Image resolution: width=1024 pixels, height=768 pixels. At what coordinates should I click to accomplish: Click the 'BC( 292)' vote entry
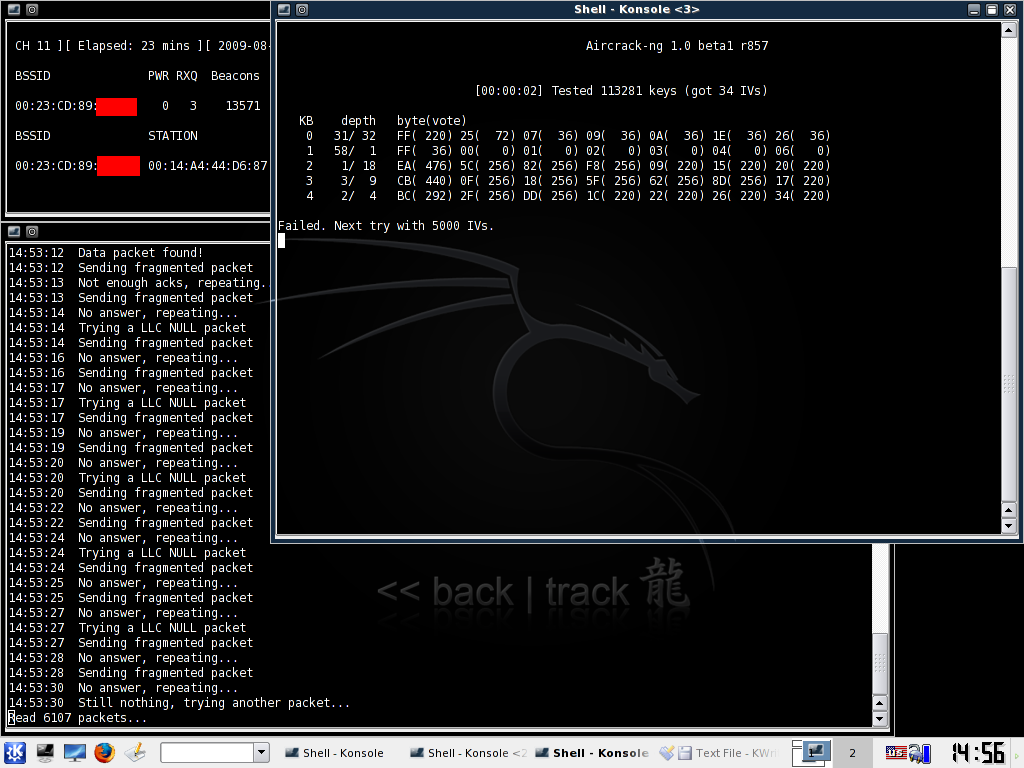coord(424,196)
